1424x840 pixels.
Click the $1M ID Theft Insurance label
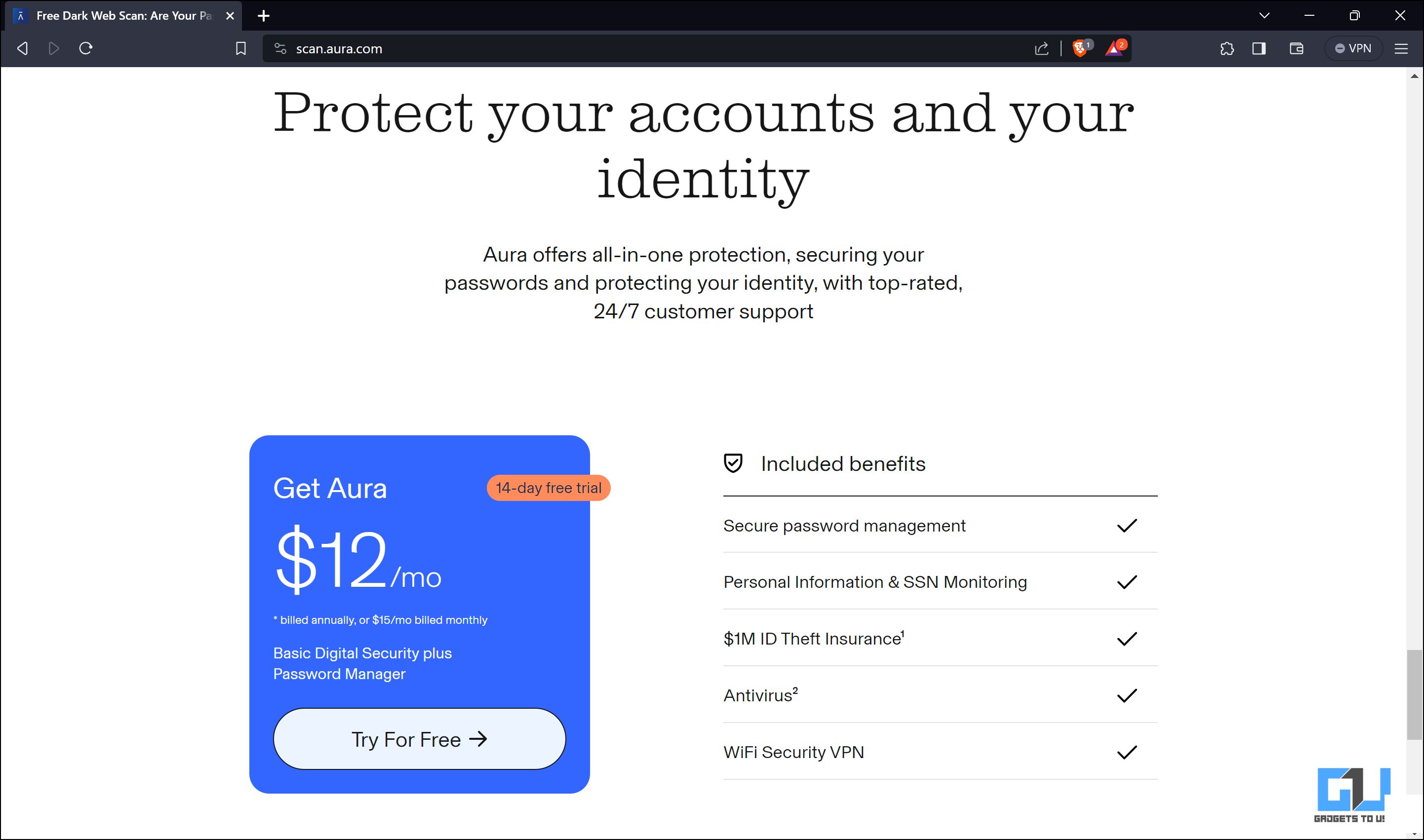point(813,639)
